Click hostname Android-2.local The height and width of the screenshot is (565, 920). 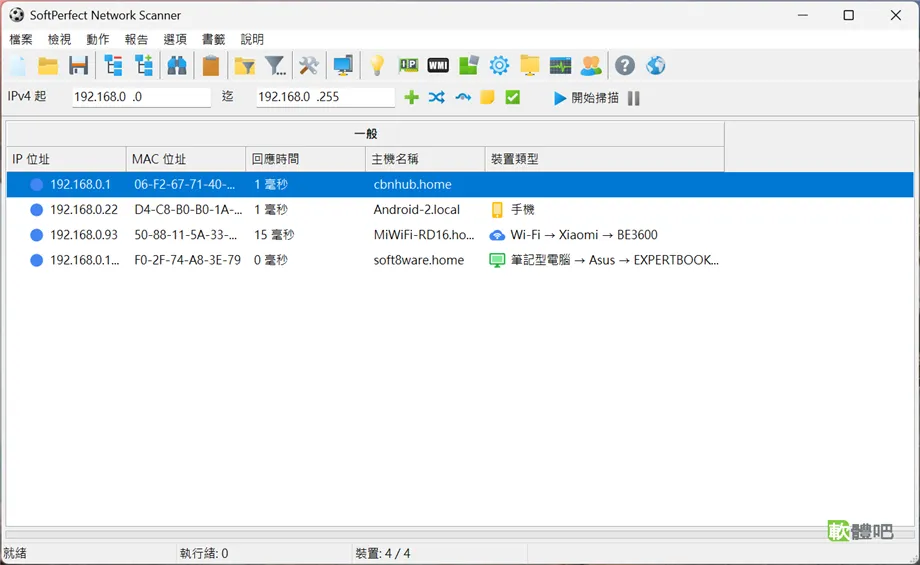pyautogui.click(x=417, y=209)
